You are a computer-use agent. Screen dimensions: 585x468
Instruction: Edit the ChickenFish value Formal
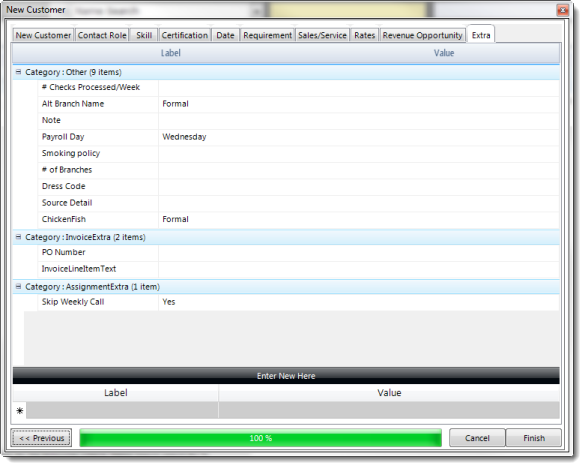[x=359, y=219]
